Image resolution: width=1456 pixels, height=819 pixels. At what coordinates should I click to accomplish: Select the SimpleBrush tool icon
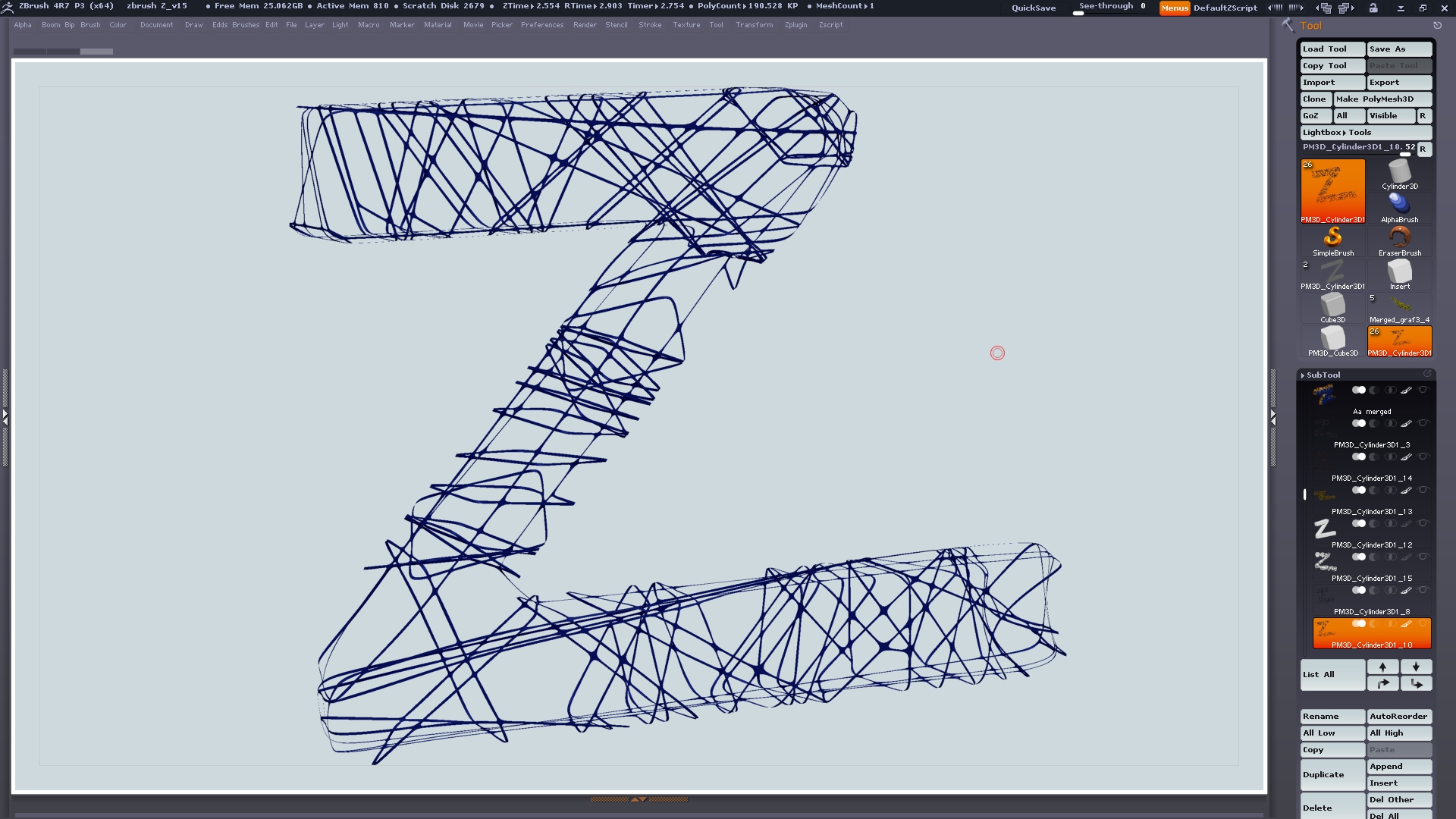1332,239
